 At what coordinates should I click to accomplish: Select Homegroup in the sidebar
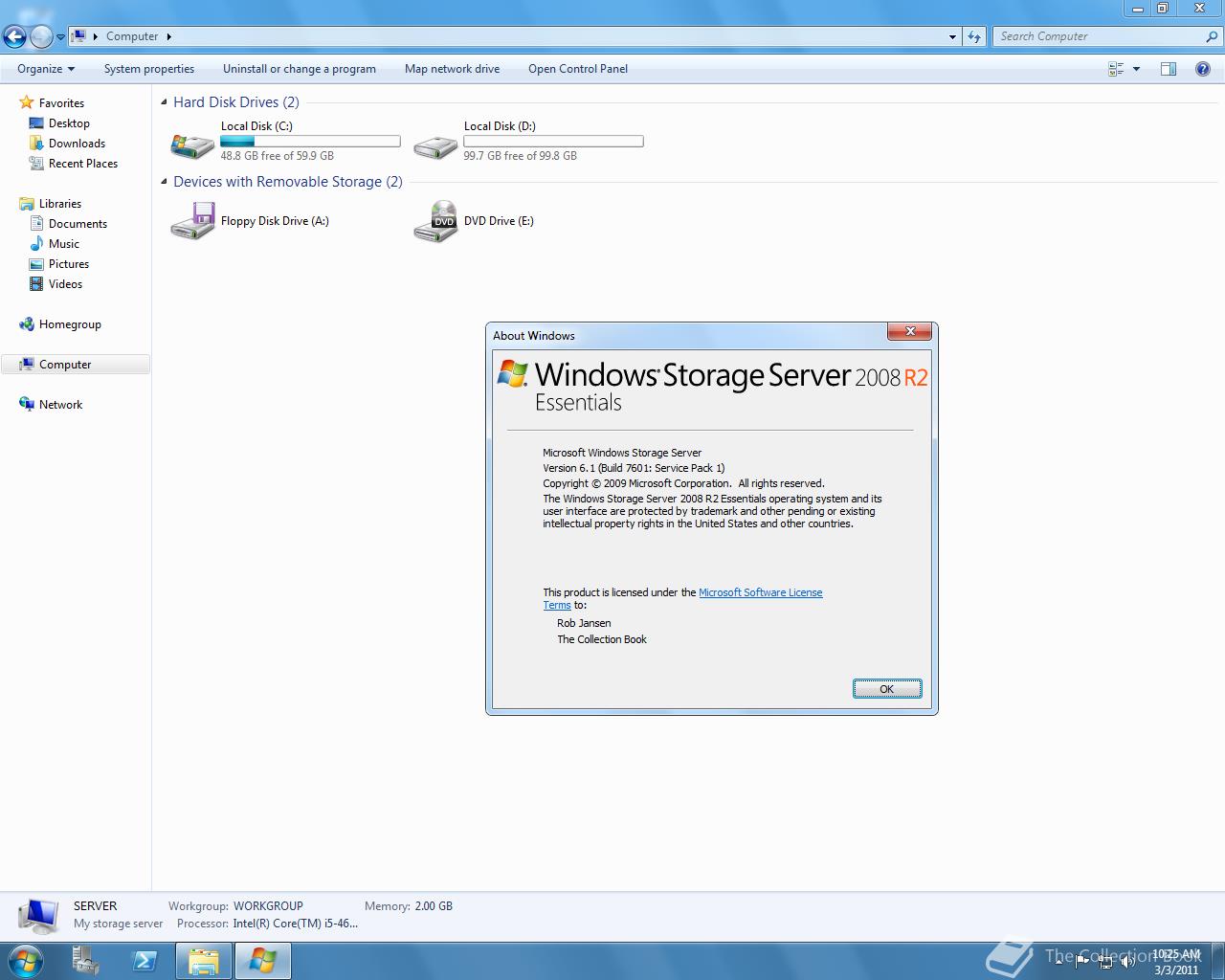[70, 324]
